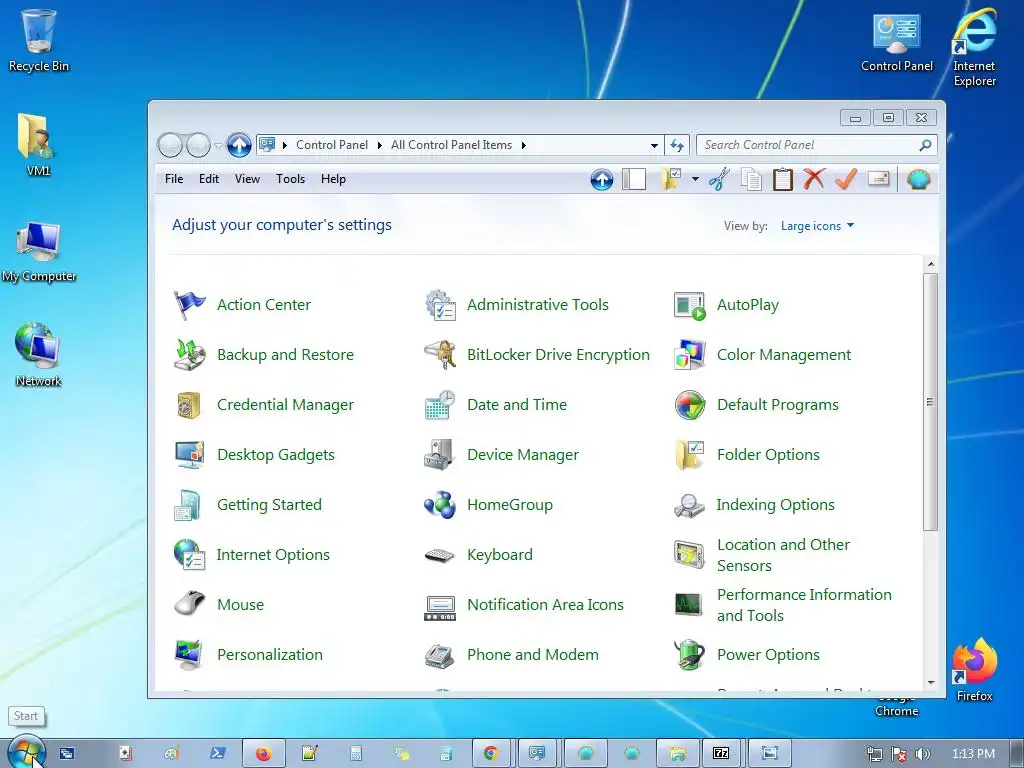This screenshot has width=1024, height=768.
Task: Open the Power Options battery icon
Action: 690,654
